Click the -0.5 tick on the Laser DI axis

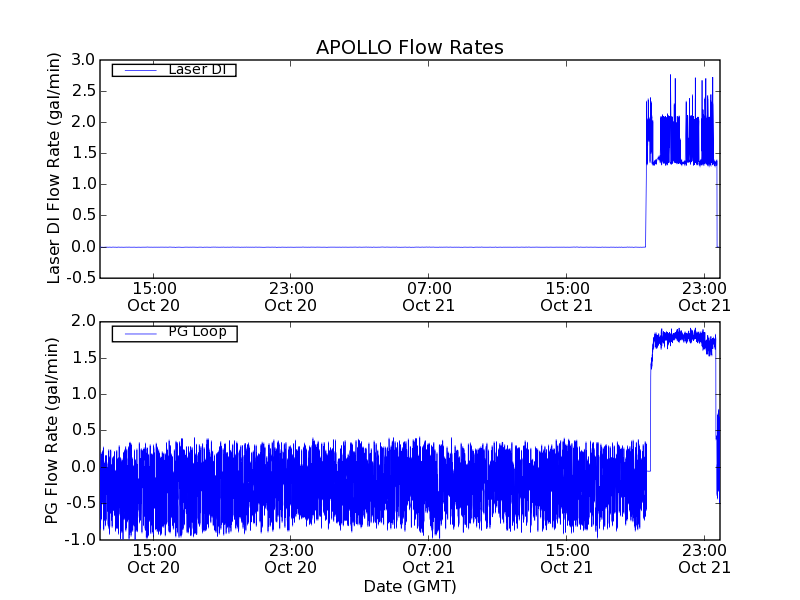[81, 277]
